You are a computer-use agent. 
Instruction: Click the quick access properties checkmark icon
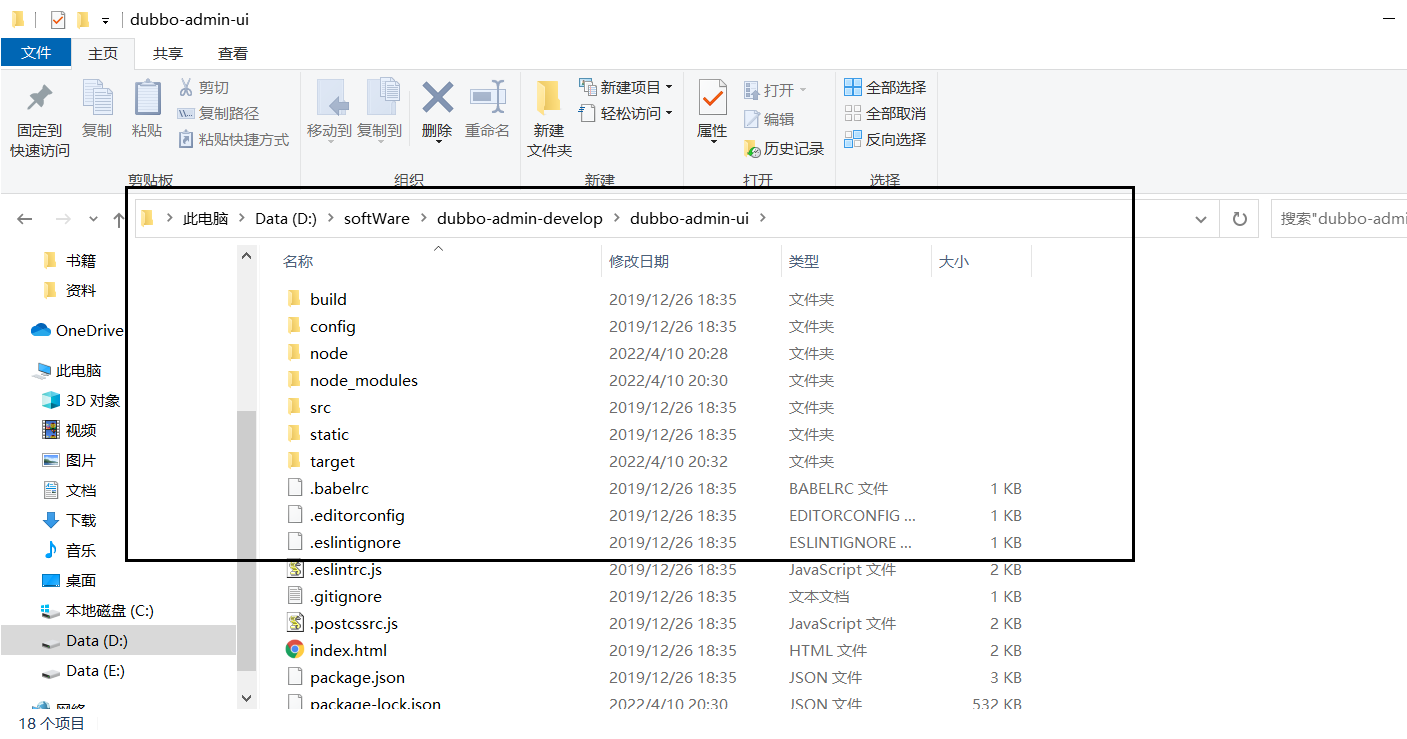[58, 19]
